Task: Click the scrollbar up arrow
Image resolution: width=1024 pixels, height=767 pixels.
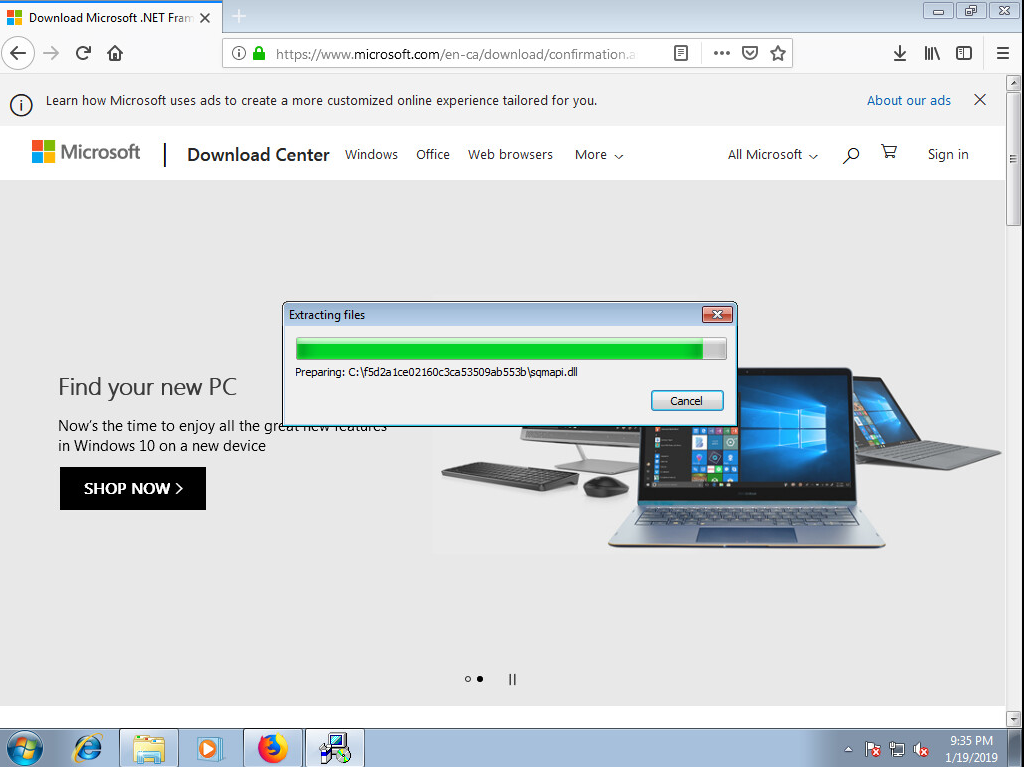Action: pos(1014,82)
